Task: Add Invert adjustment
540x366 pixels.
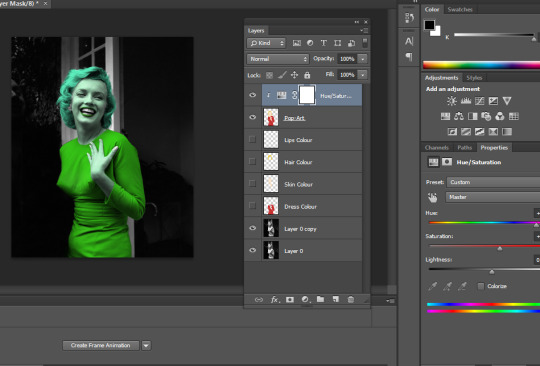Action: click(x=452, y=132)
